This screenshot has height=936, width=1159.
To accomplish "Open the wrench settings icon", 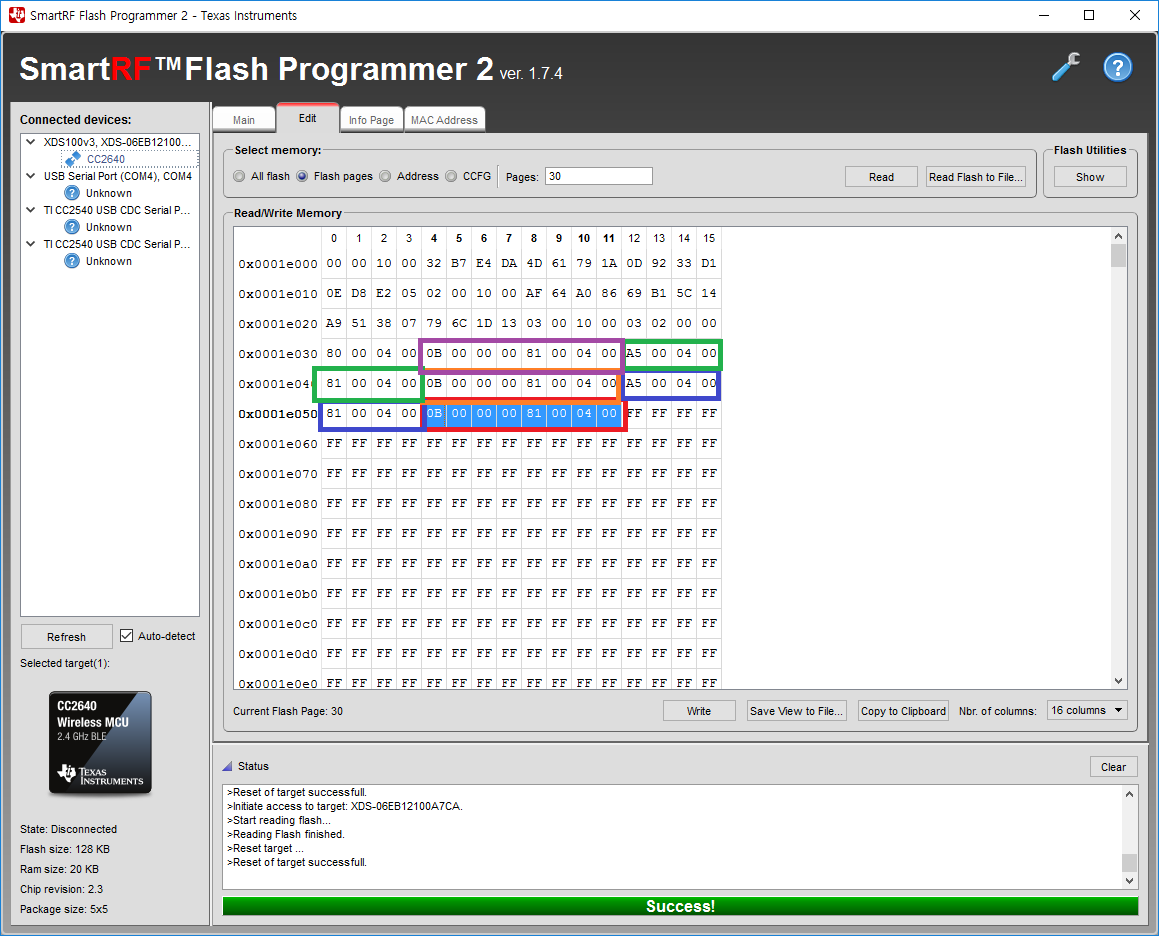I will pos(1066,67).
